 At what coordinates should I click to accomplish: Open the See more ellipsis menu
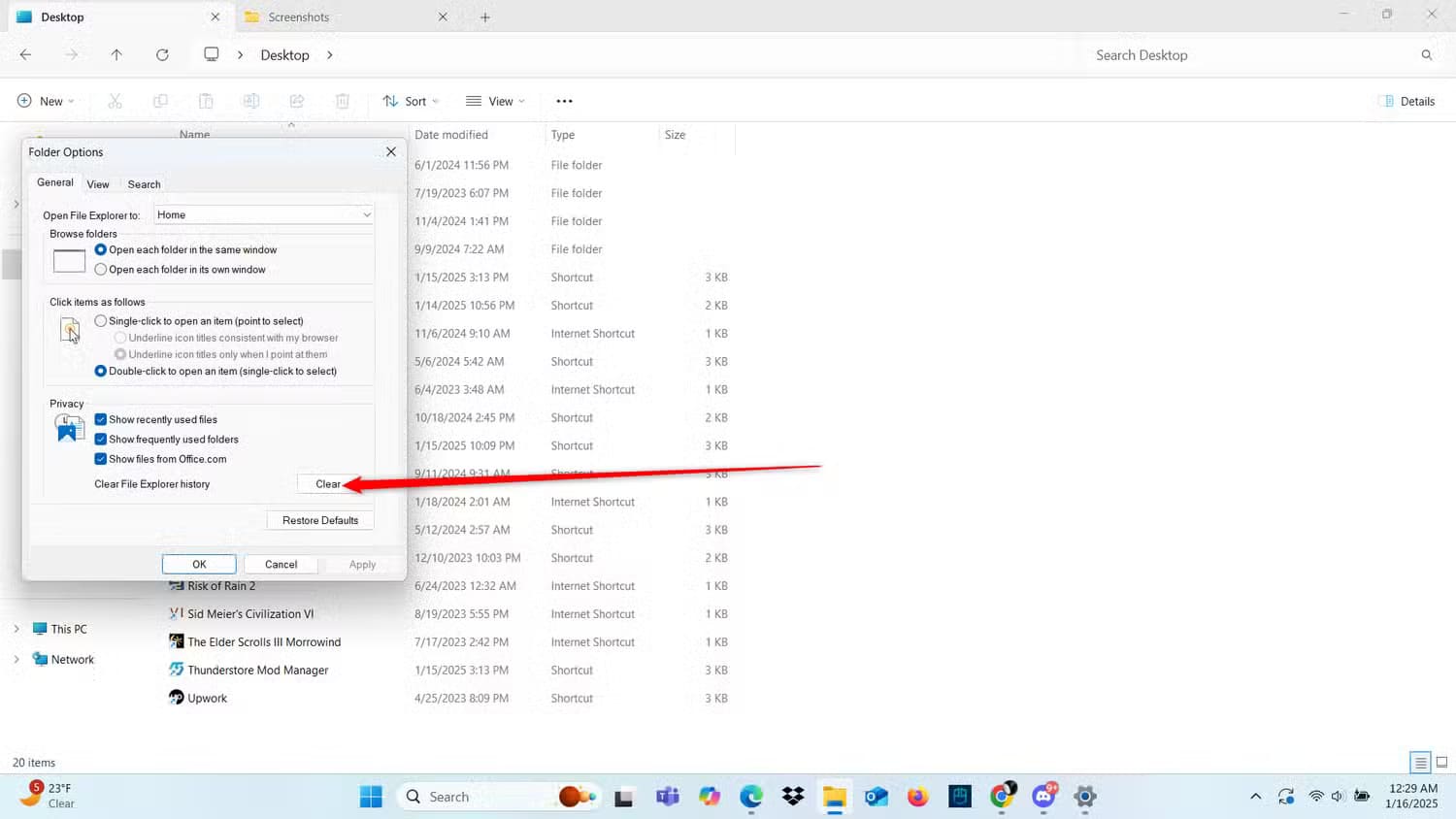pyautogui.click(x=564, y=101)
